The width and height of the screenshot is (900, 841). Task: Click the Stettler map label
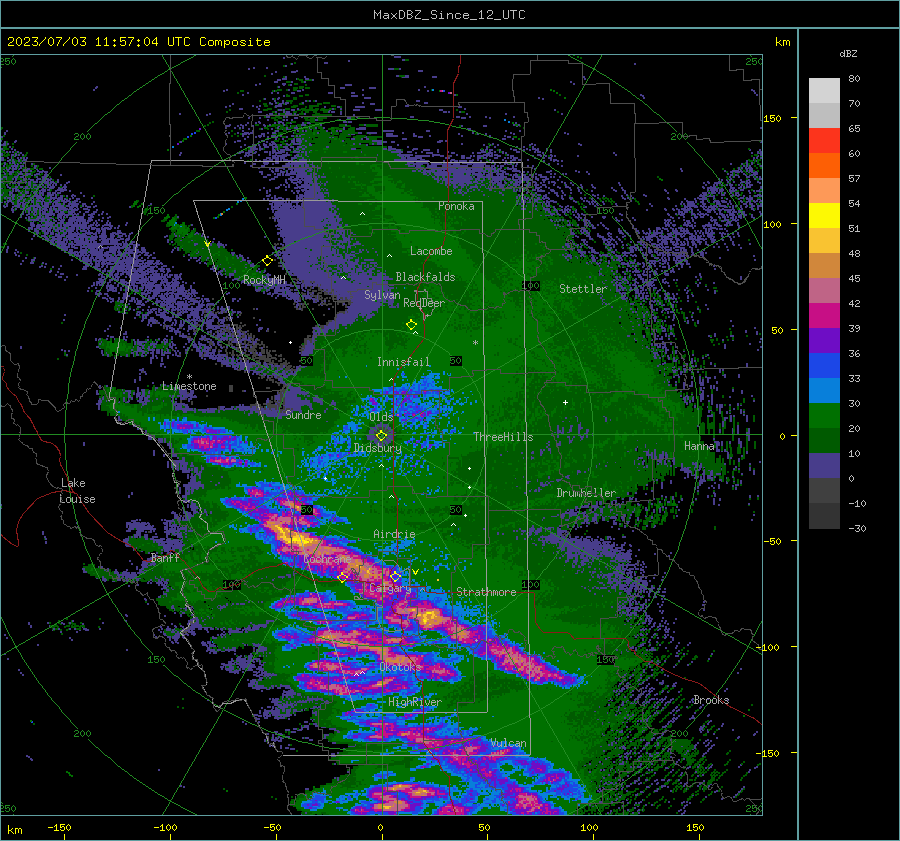pos(583,289)
